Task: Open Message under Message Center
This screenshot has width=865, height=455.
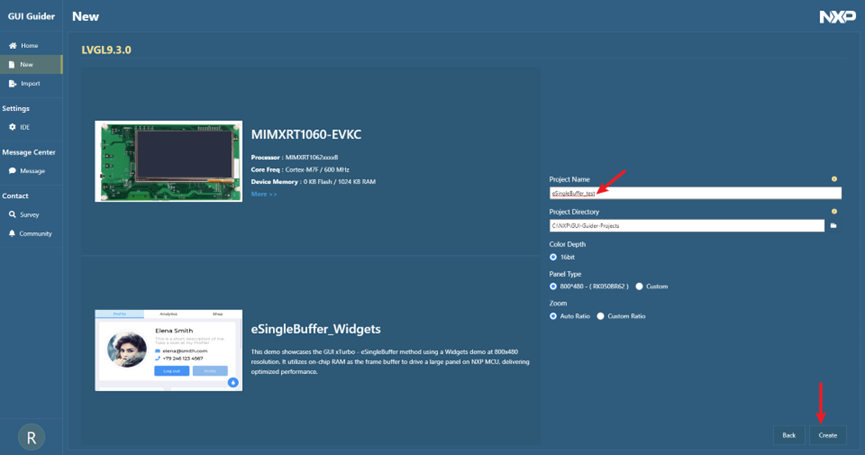Action: click(31, 171)
